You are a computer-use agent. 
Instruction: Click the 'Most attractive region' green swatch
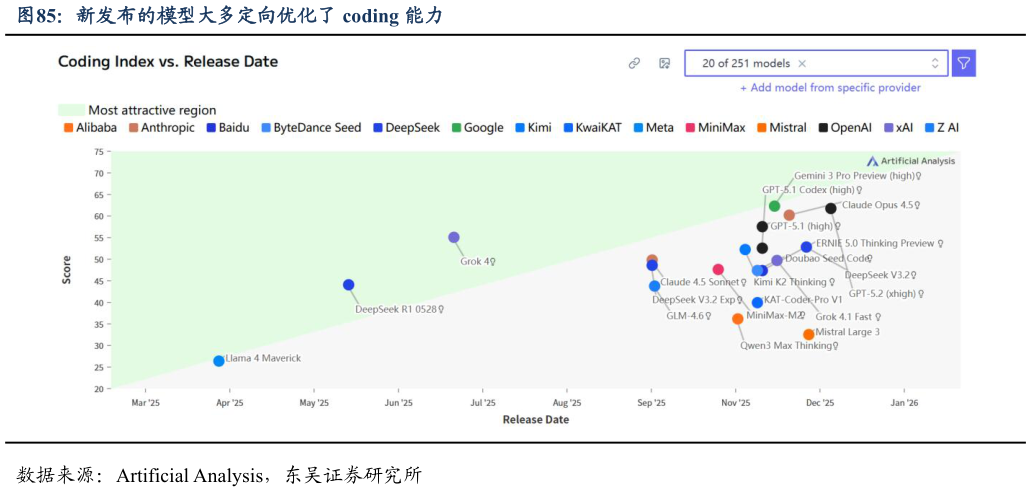click(71, 110)
